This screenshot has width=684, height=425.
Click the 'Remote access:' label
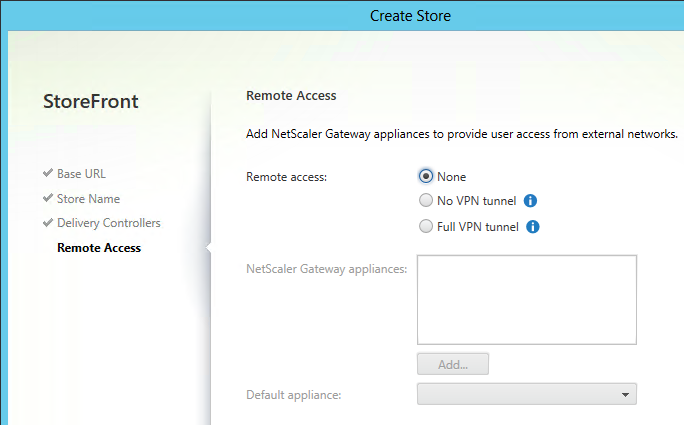(x=286, y=177)
